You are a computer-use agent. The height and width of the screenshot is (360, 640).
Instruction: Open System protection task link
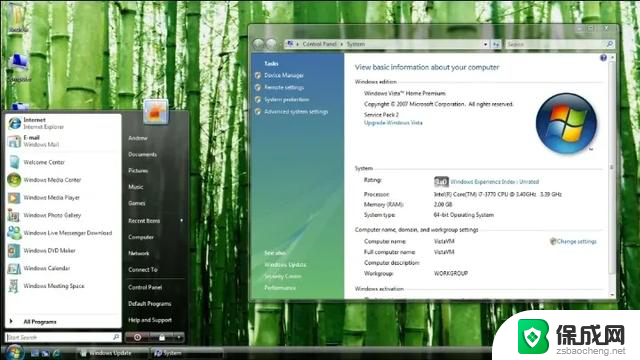[x=287, y=100]
